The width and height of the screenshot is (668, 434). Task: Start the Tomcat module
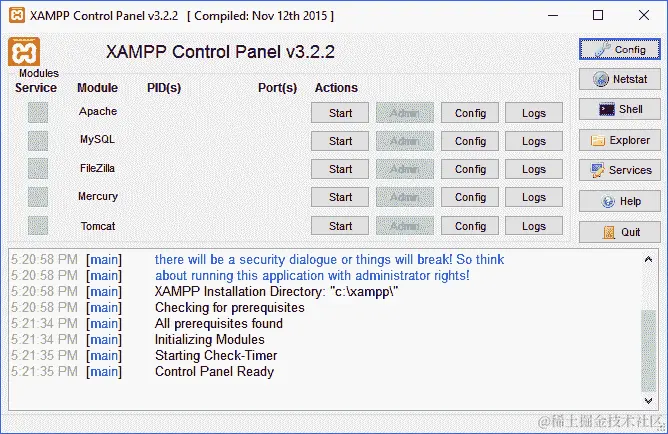tap(340, 226)
